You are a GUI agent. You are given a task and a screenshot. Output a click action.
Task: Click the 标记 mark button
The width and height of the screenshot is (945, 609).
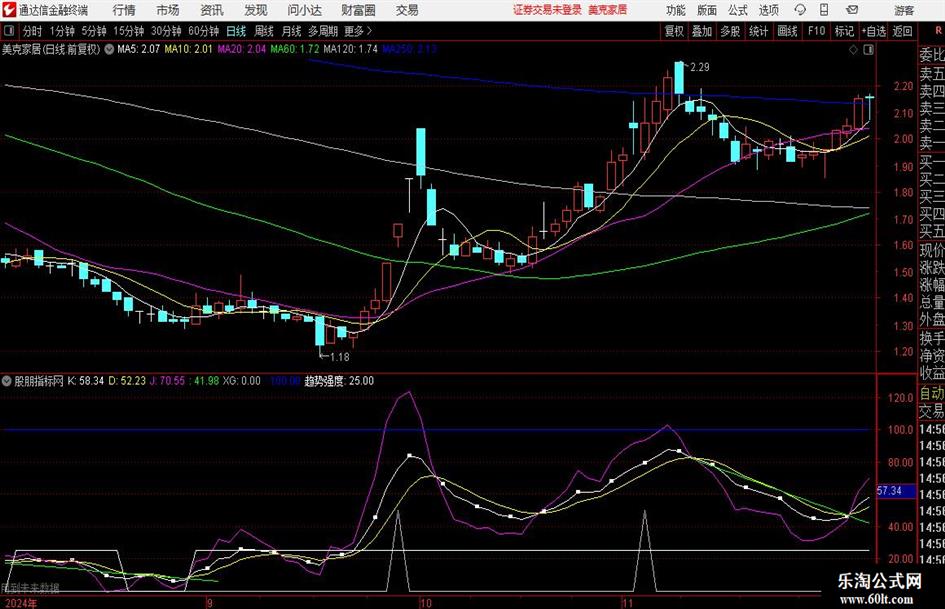click(x=844, y=31)
